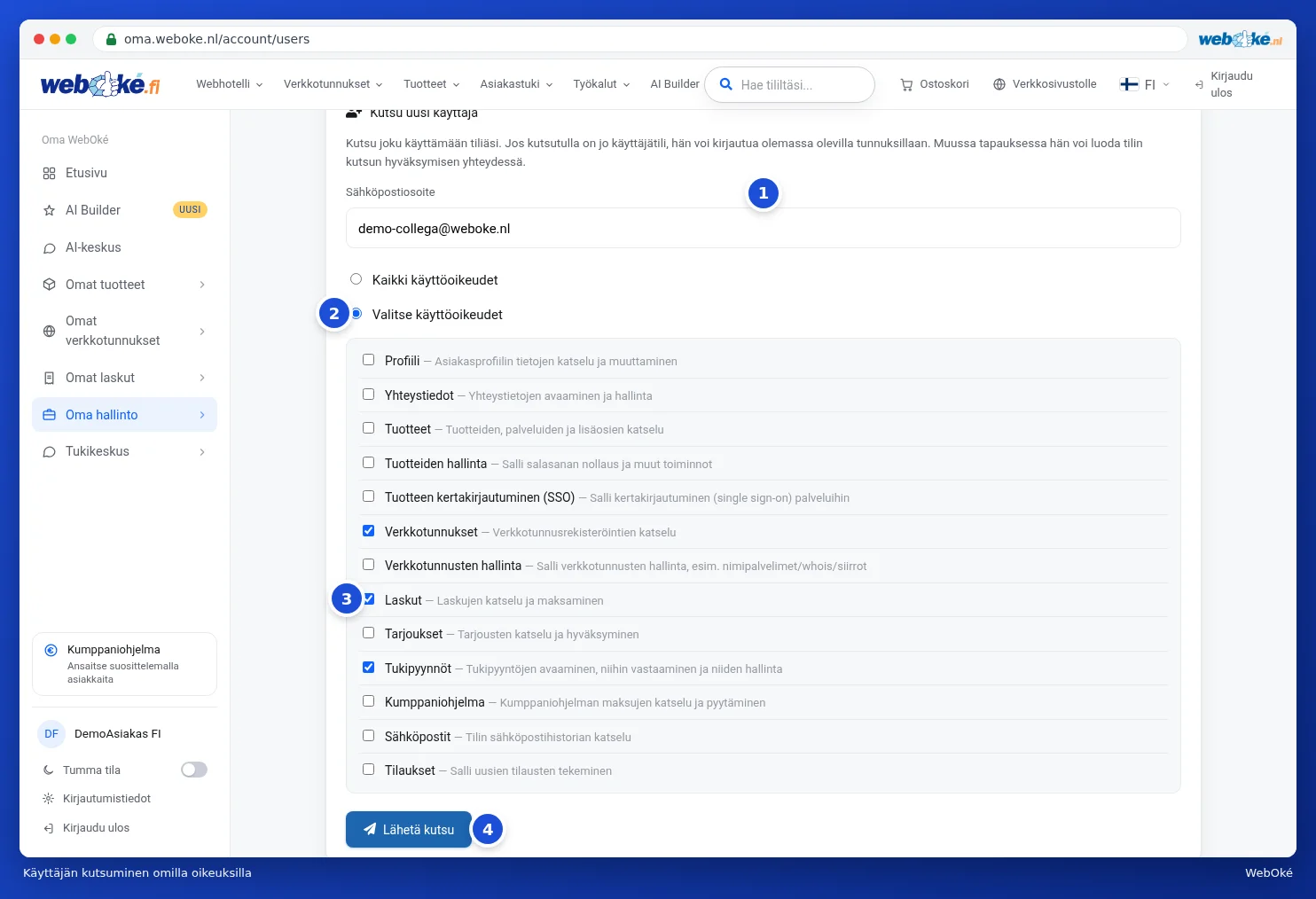This screenshot has height=899, width=1316.
Task: Toggle the Tumma tila switch
Action: [x=194, y=770]
